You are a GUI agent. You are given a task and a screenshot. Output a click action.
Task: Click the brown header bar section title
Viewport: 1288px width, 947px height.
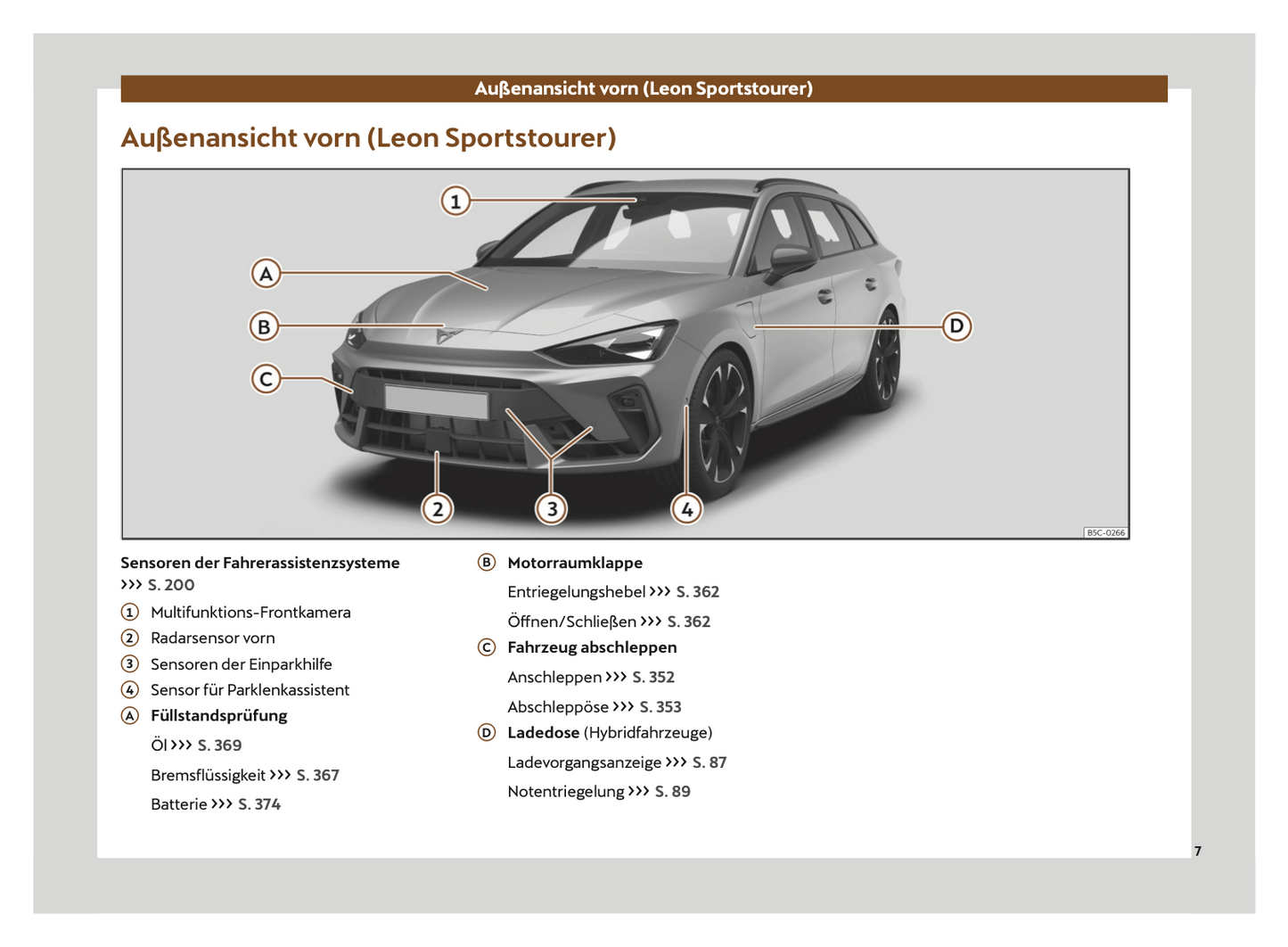[x=644, y=88]
